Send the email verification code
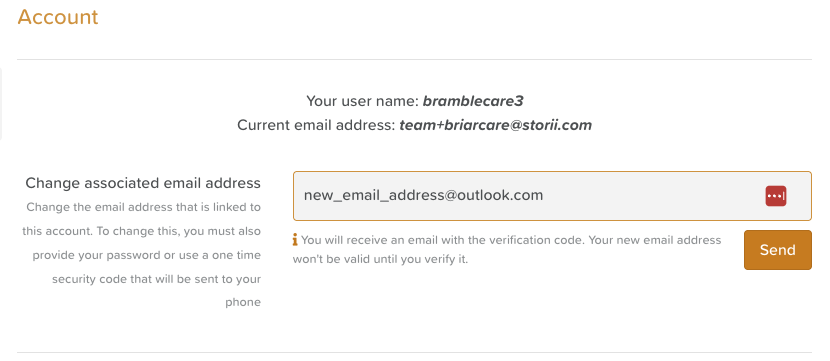This screenshot has width=830, height=361. [x=778, y=250]
